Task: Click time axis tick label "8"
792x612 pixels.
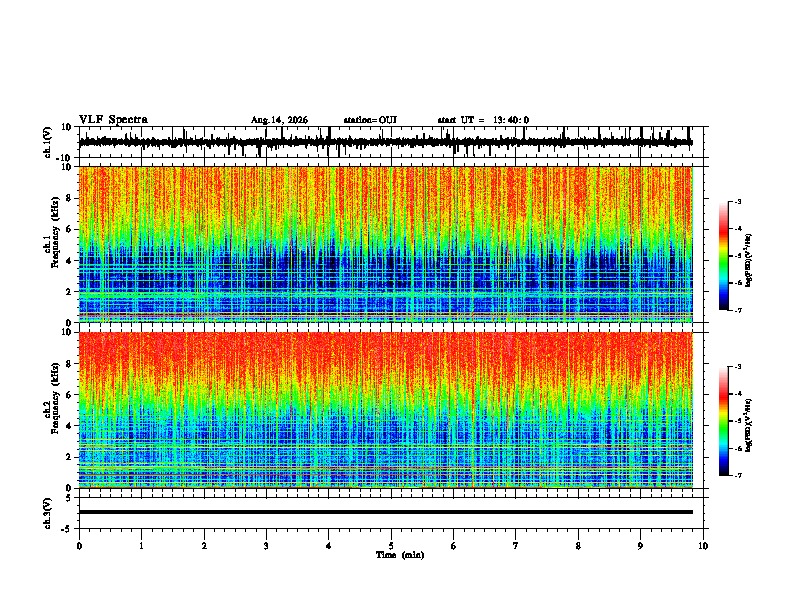Action: click(578, 546)
